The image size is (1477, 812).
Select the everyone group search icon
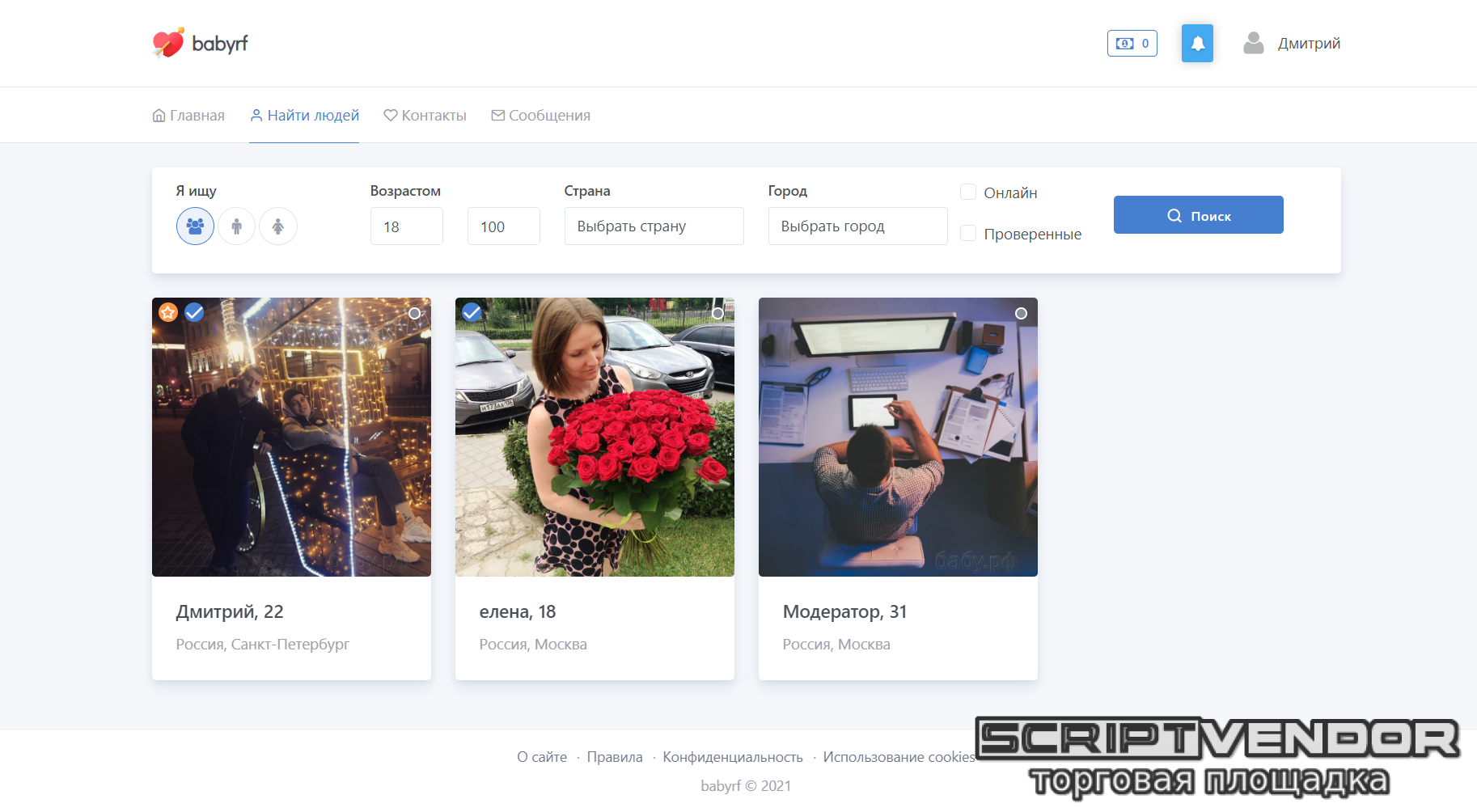click(x=195, y=226)
